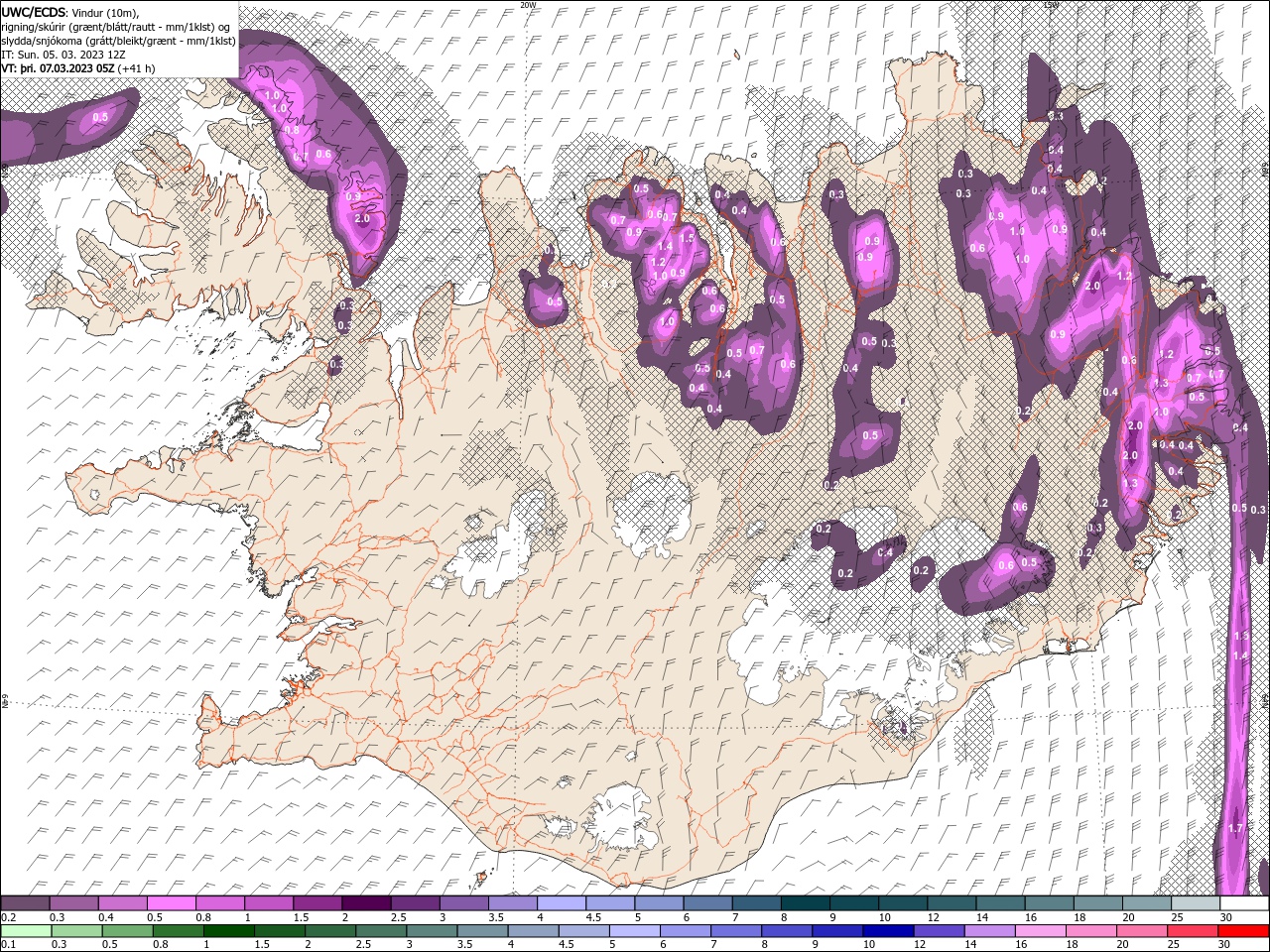Select the palest green rain-scale swatch at 0.1
The width and height of the screenshot is (1270, 952).
26,931
